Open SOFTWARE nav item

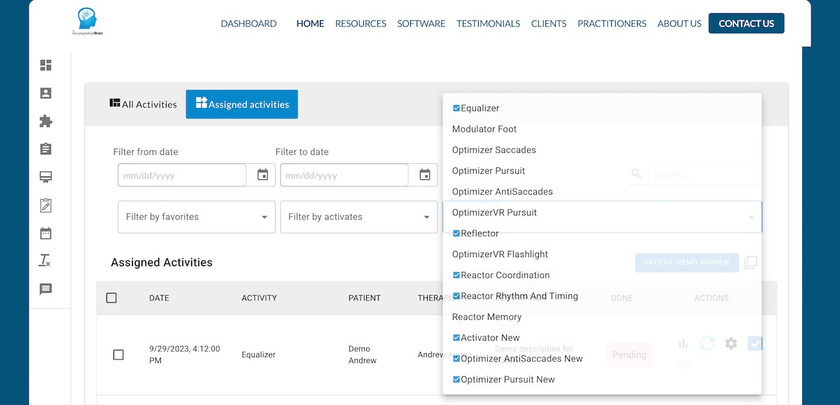pos(421,24)
